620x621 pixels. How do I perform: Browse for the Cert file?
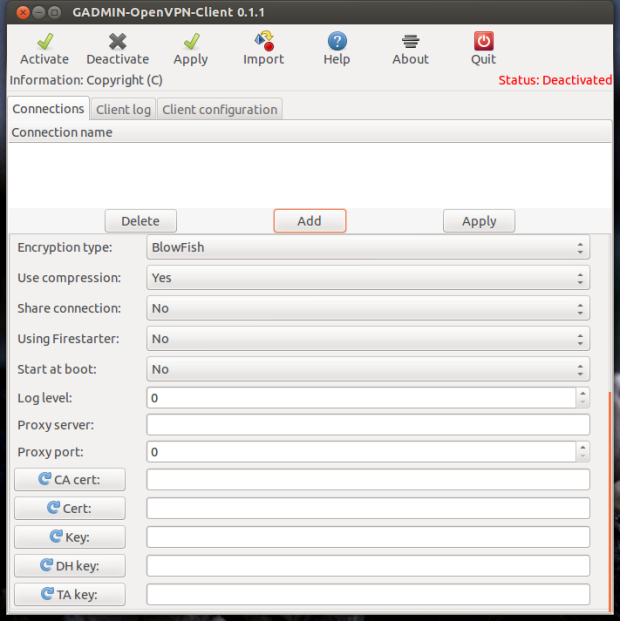[x=70, y=508]
